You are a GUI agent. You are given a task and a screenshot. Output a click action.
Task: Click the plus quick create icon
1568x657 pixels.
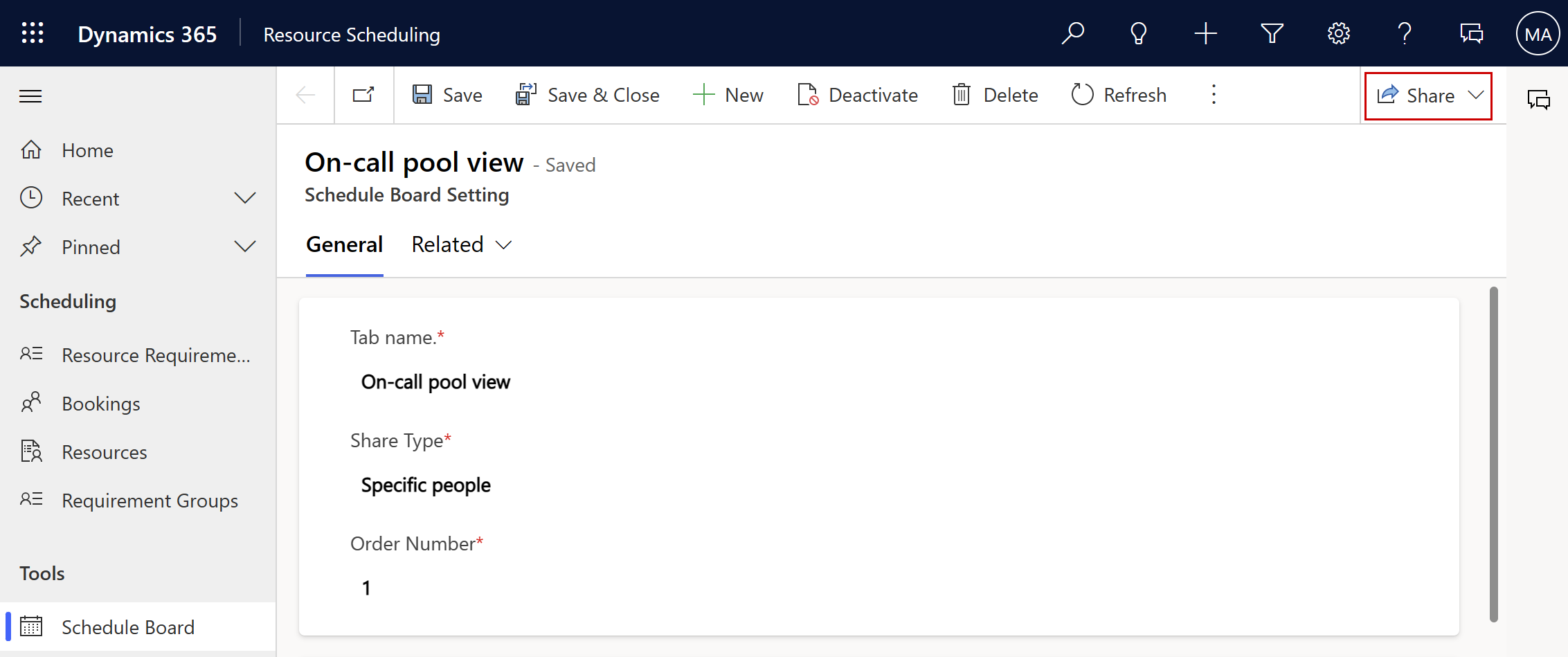1205,33
